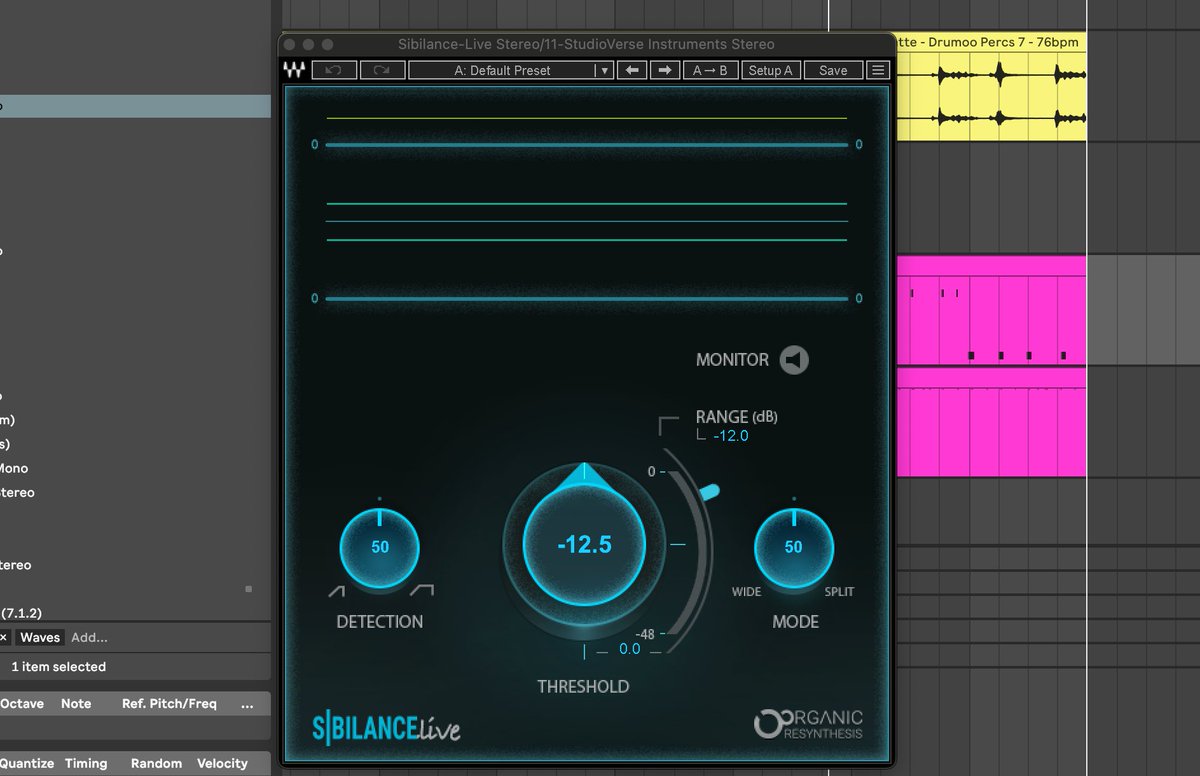Open the plugin hamburger menu
1200x776 pixels.
point(878,70)
